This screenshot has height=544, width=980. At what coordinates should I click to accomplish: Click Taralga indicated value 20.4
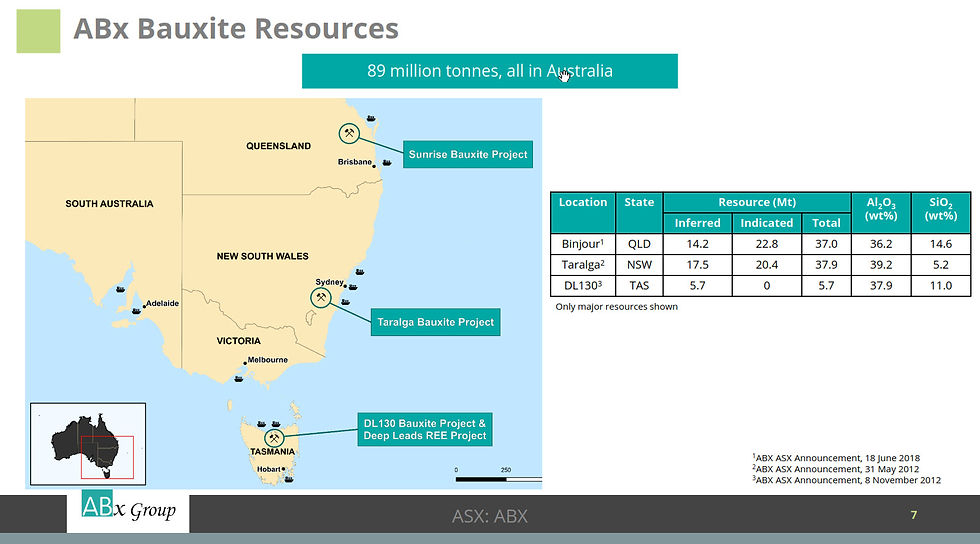tap(767, 264)
